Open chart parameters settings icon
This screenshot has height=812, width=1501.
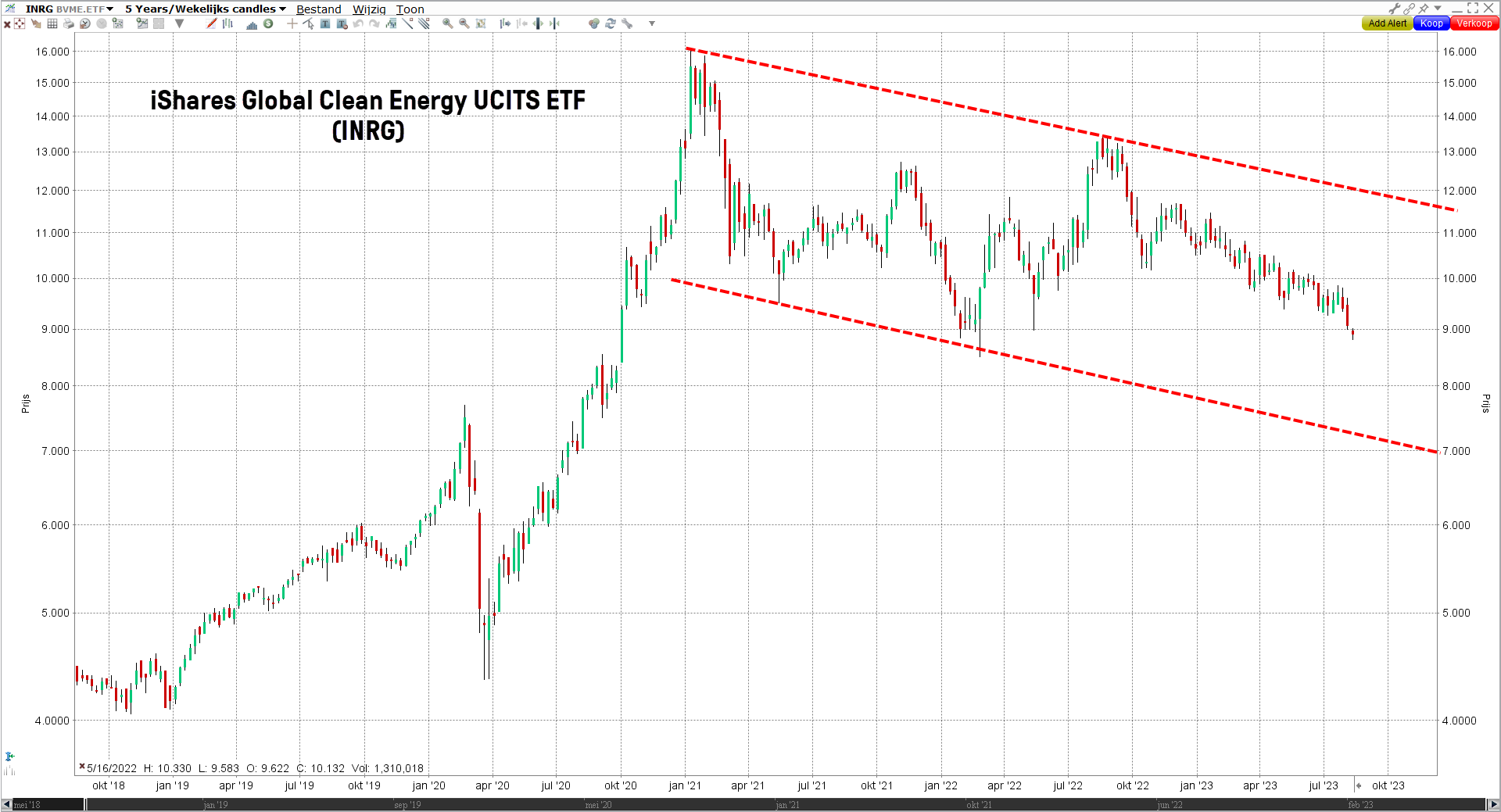pyautogui.click(x=118, y=23)
